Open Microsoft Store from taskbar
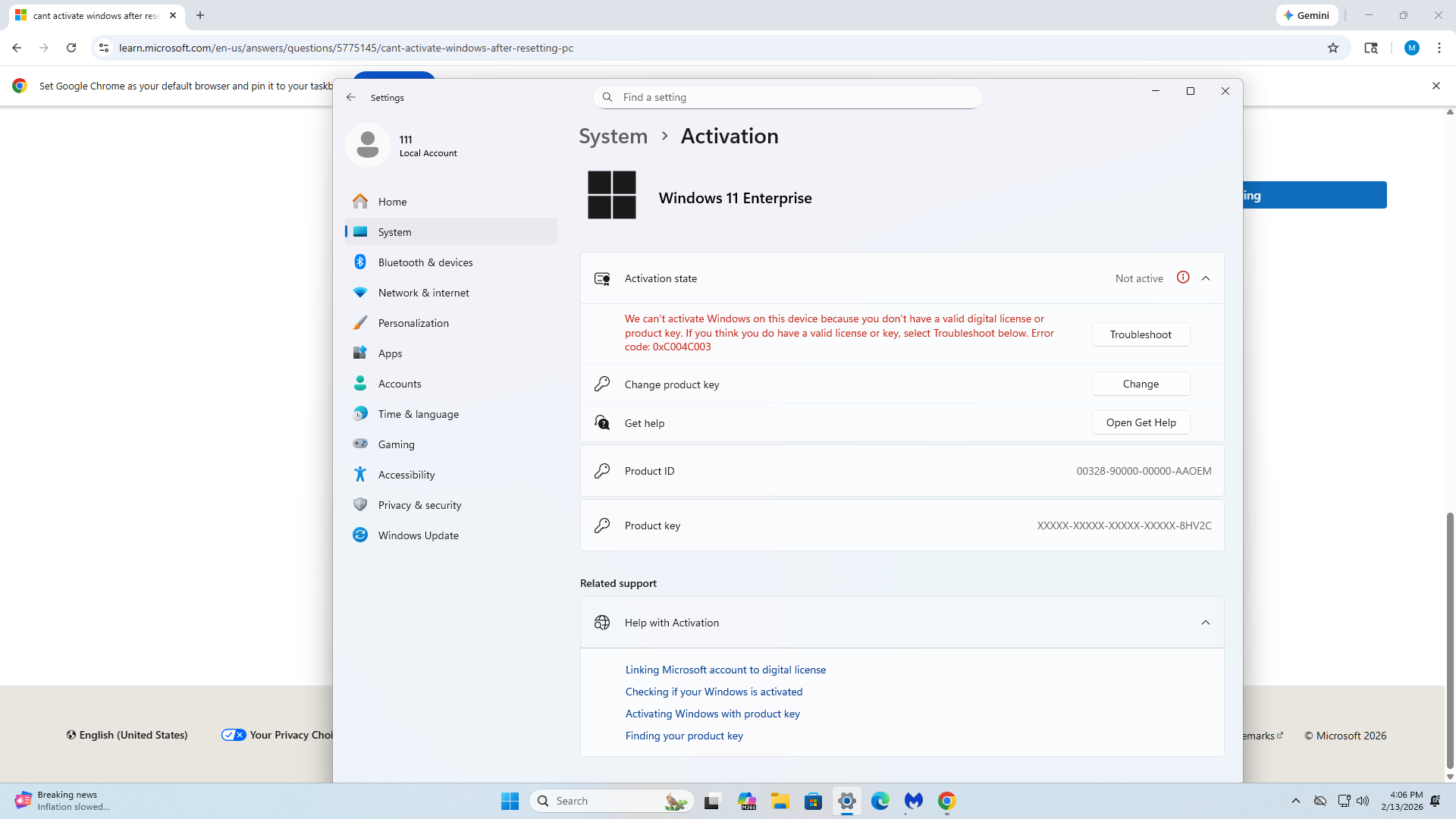The width and height of the screenshot is (1456, 819). point(813,801)
